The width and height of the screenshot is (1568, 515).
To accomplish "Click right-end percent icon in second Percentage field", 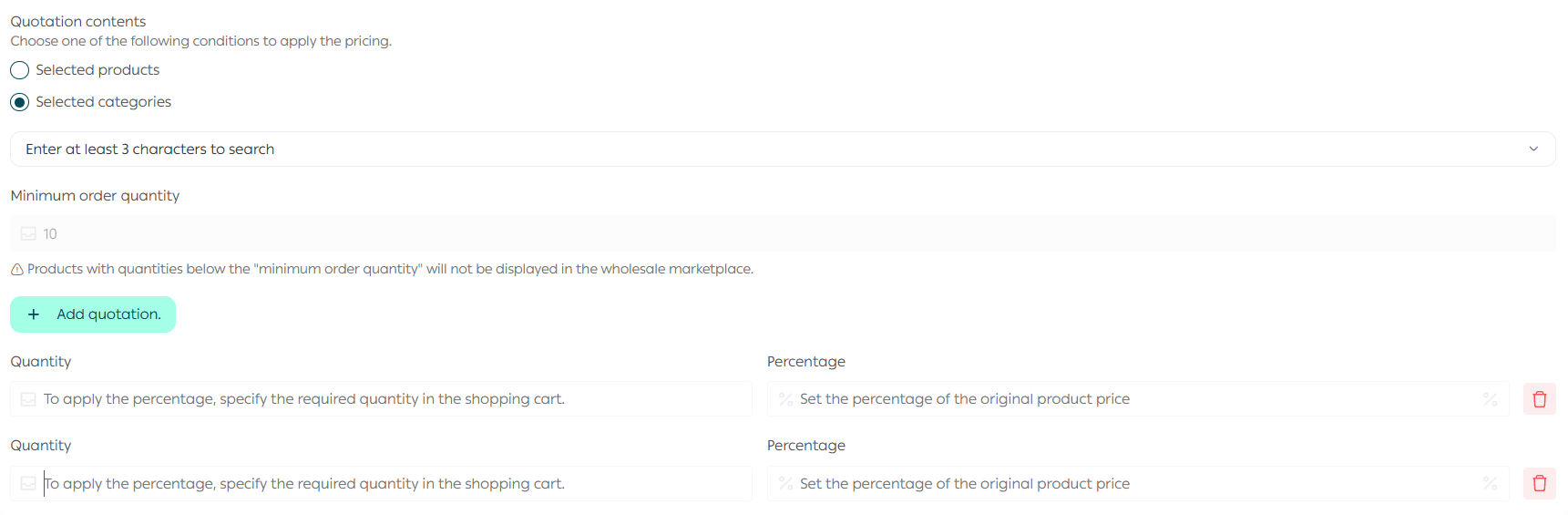I will 1490,483.
